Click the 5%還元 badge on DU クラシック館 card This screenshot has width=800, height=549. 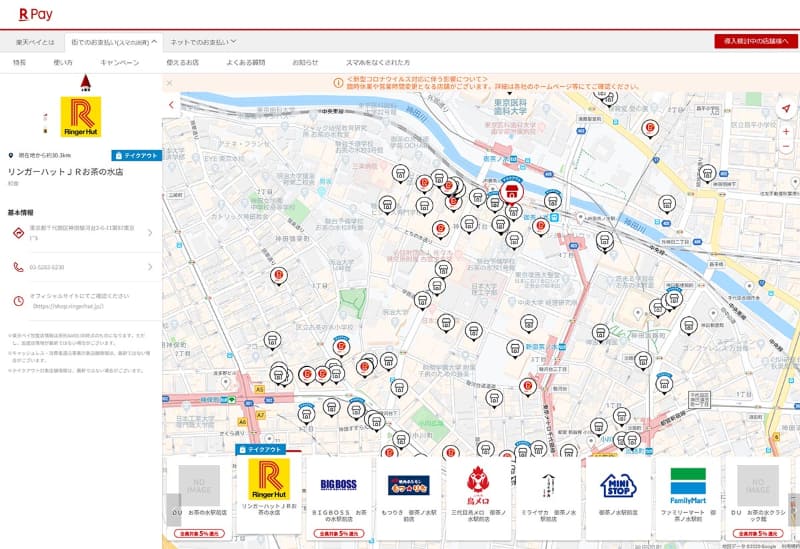[758, 533]
